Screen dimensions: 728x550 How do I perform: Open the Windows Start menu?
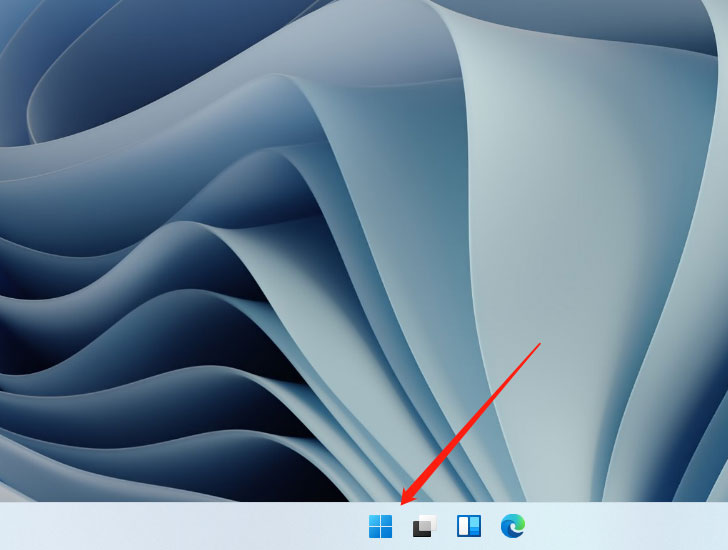(380, 526)
